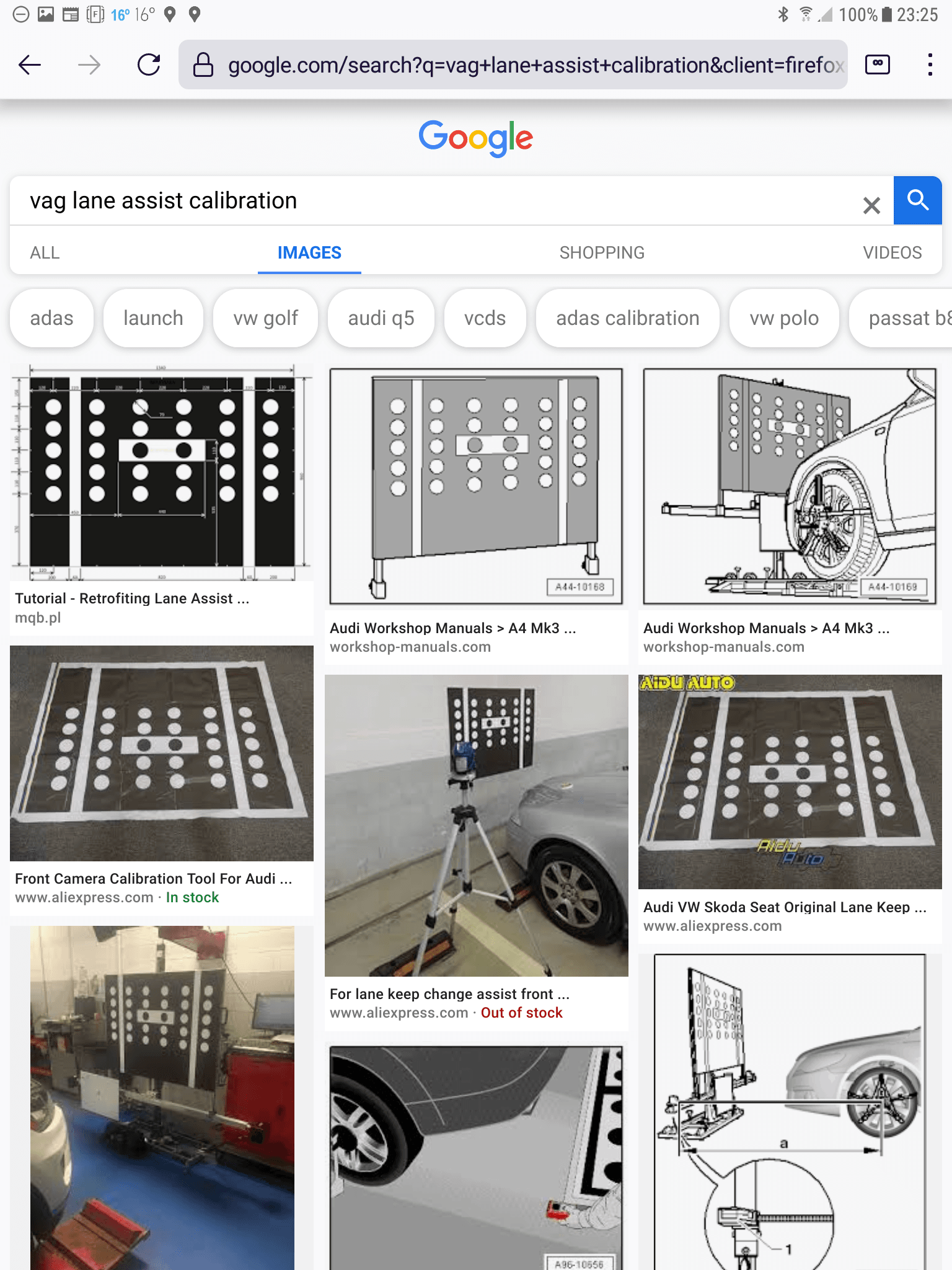Filter by the audi q5 chip
The height and width of the screenshot is (1270, 952).
381,318
